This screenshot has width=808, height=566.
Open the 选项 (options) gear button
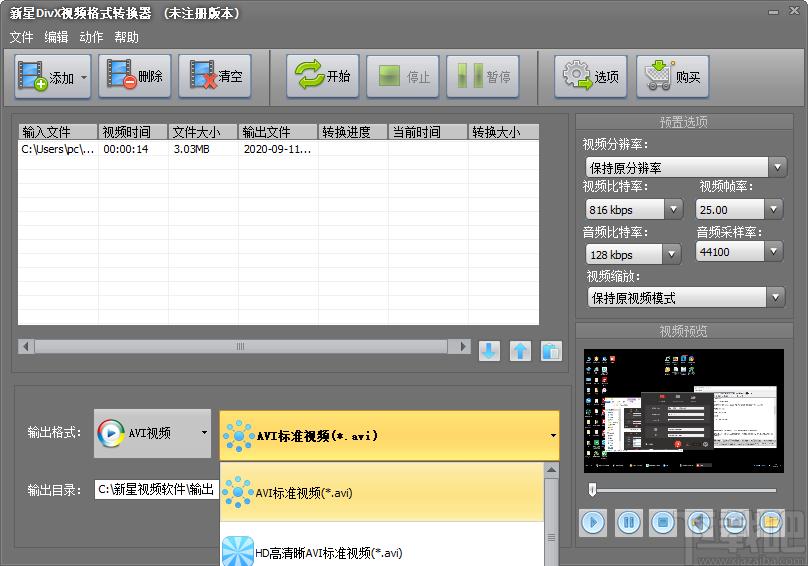[x=591, y=76]
